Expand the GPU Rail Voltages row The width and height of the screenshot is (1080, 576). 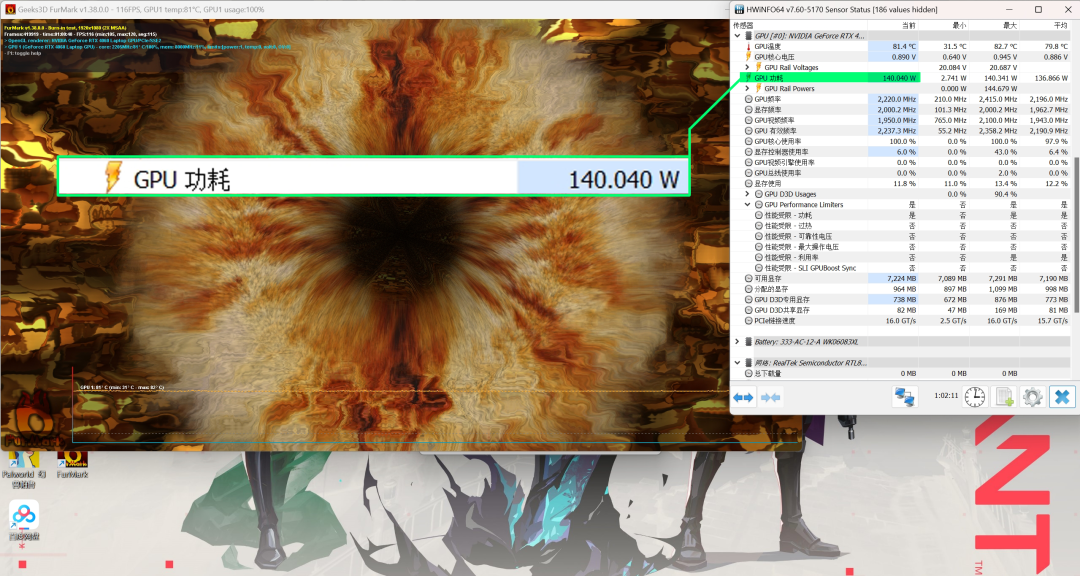(x=747, y=68)
